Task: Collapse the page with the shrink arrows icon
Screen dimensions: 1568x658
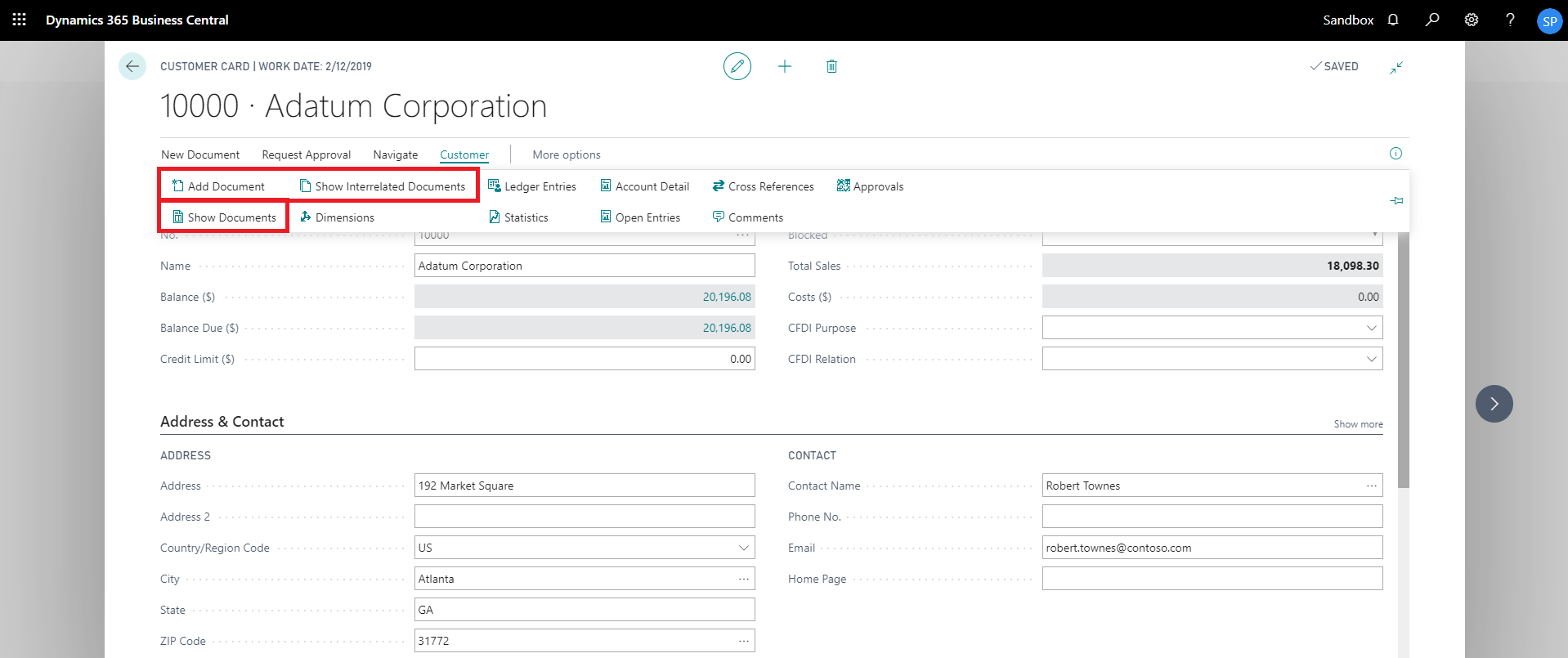Action: click(1396, 67)
